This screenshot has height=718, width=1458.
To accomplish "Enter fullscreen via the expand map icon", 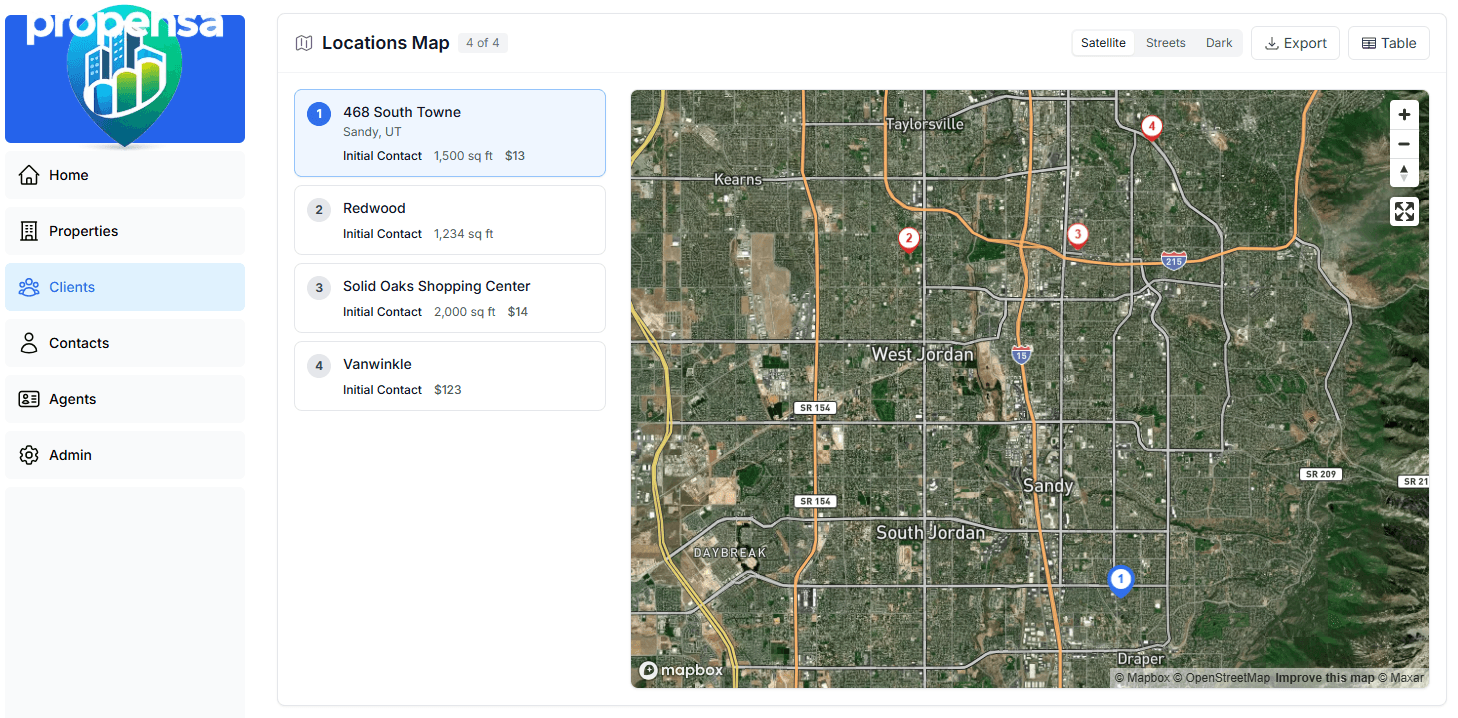I will point(1404,211).
